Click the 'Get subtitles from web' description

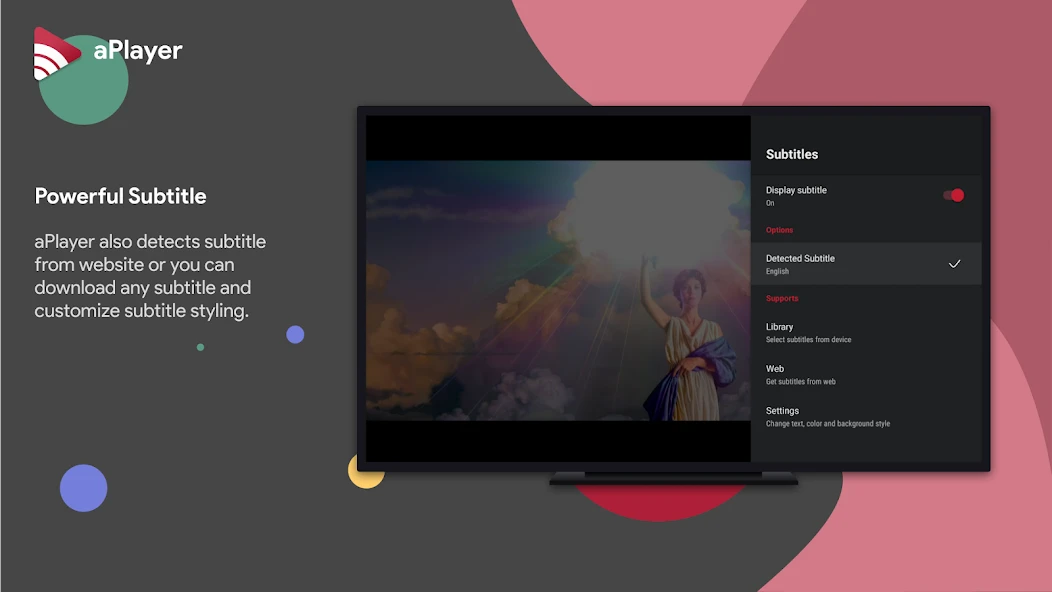point(800,382)
